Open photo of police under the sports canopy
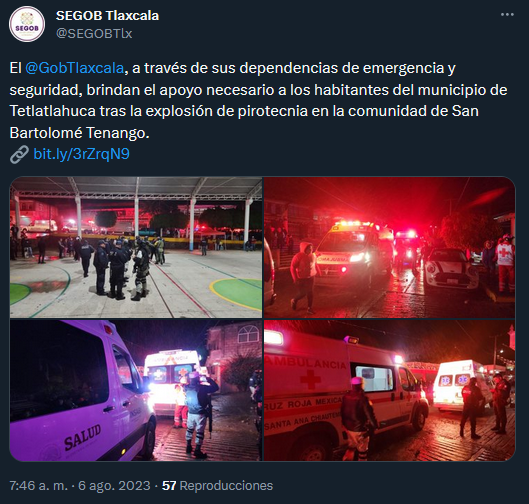 136,247
